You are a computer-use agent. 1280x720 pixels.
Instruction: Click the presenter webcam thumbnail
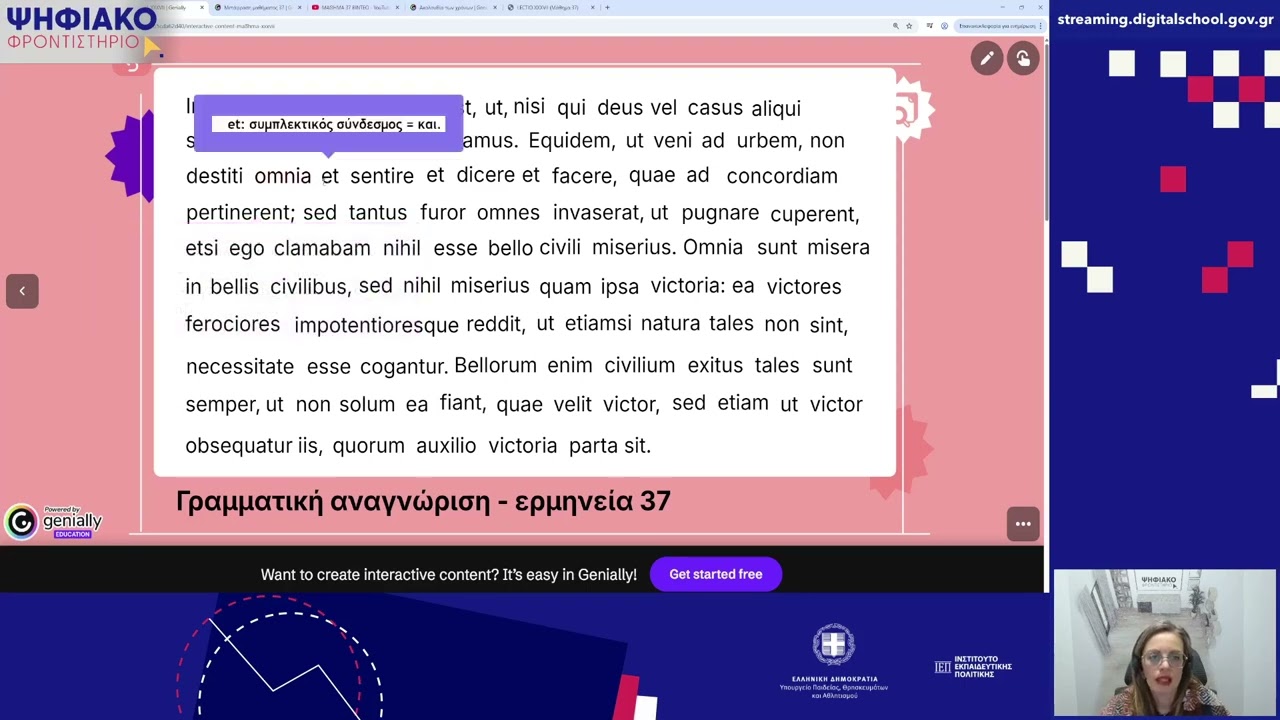pyautogui.click(x=1165, y=643)
